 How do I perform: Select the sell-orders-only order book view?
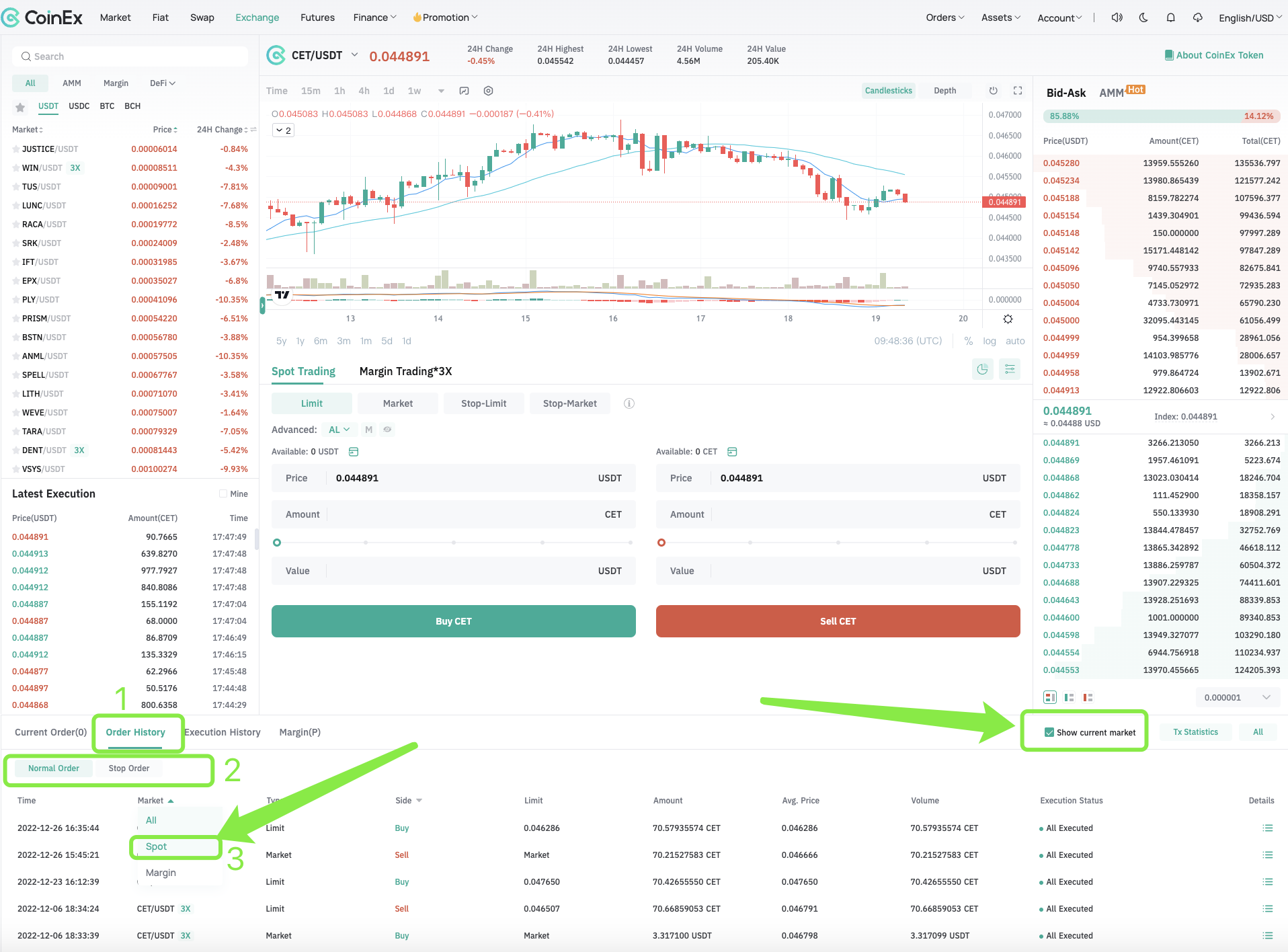(x=1088, y=697)
